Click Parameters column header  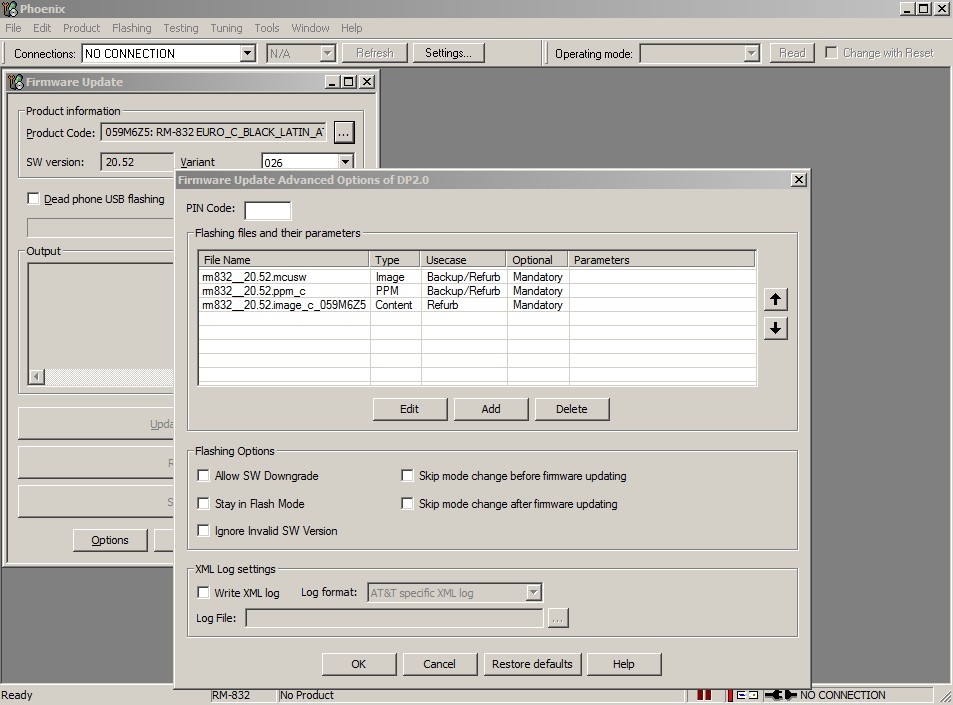[662, 260]
